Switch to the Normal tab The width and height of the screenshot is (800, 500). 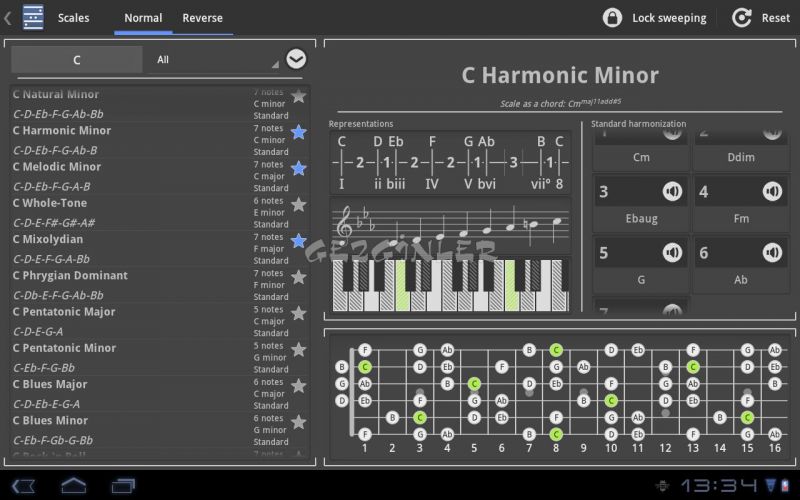coord(143,18)
